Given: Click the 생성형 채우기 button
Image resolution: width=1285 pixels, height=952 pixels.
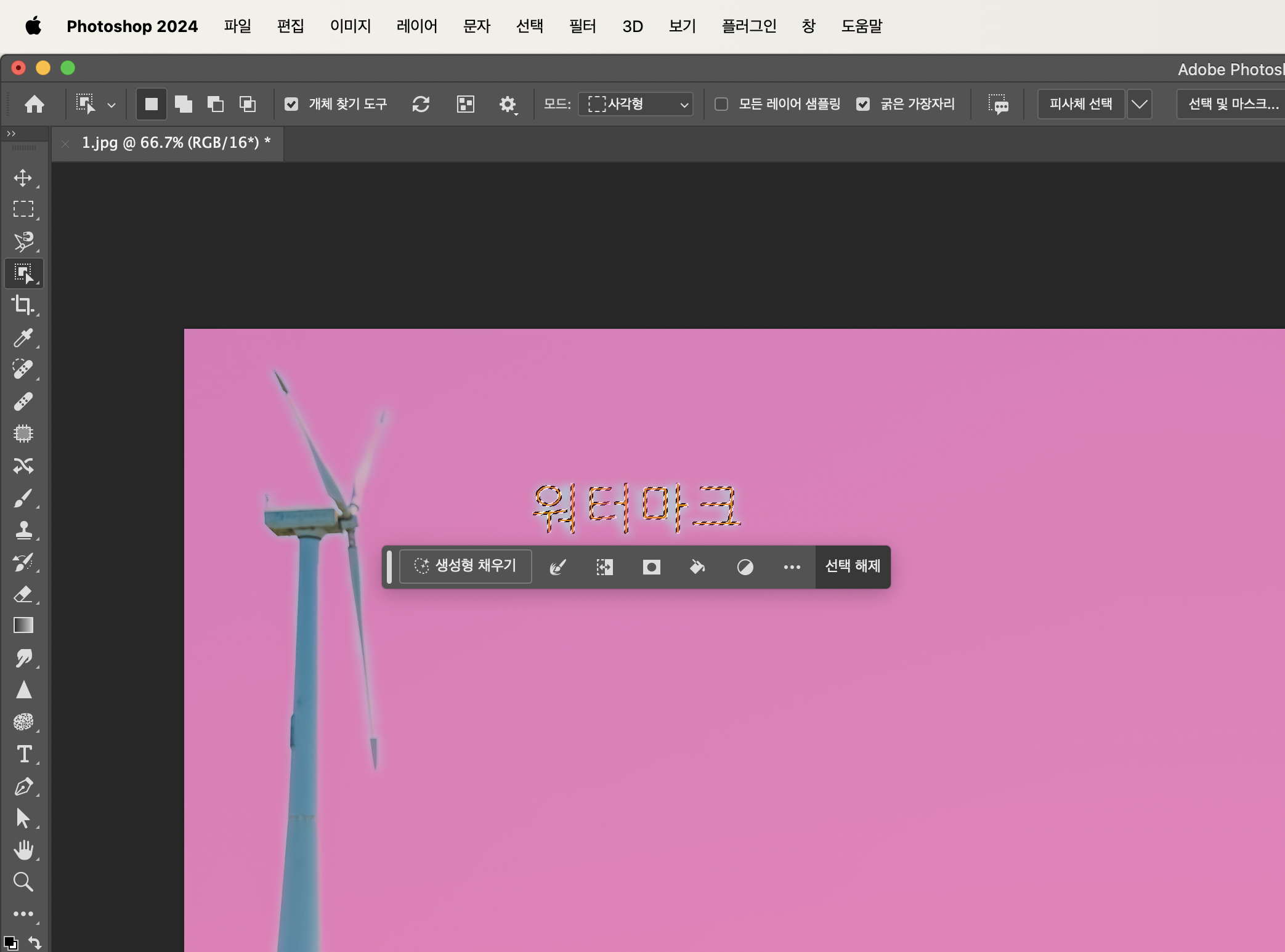Looking at the screenshot, I should (466, 566).
